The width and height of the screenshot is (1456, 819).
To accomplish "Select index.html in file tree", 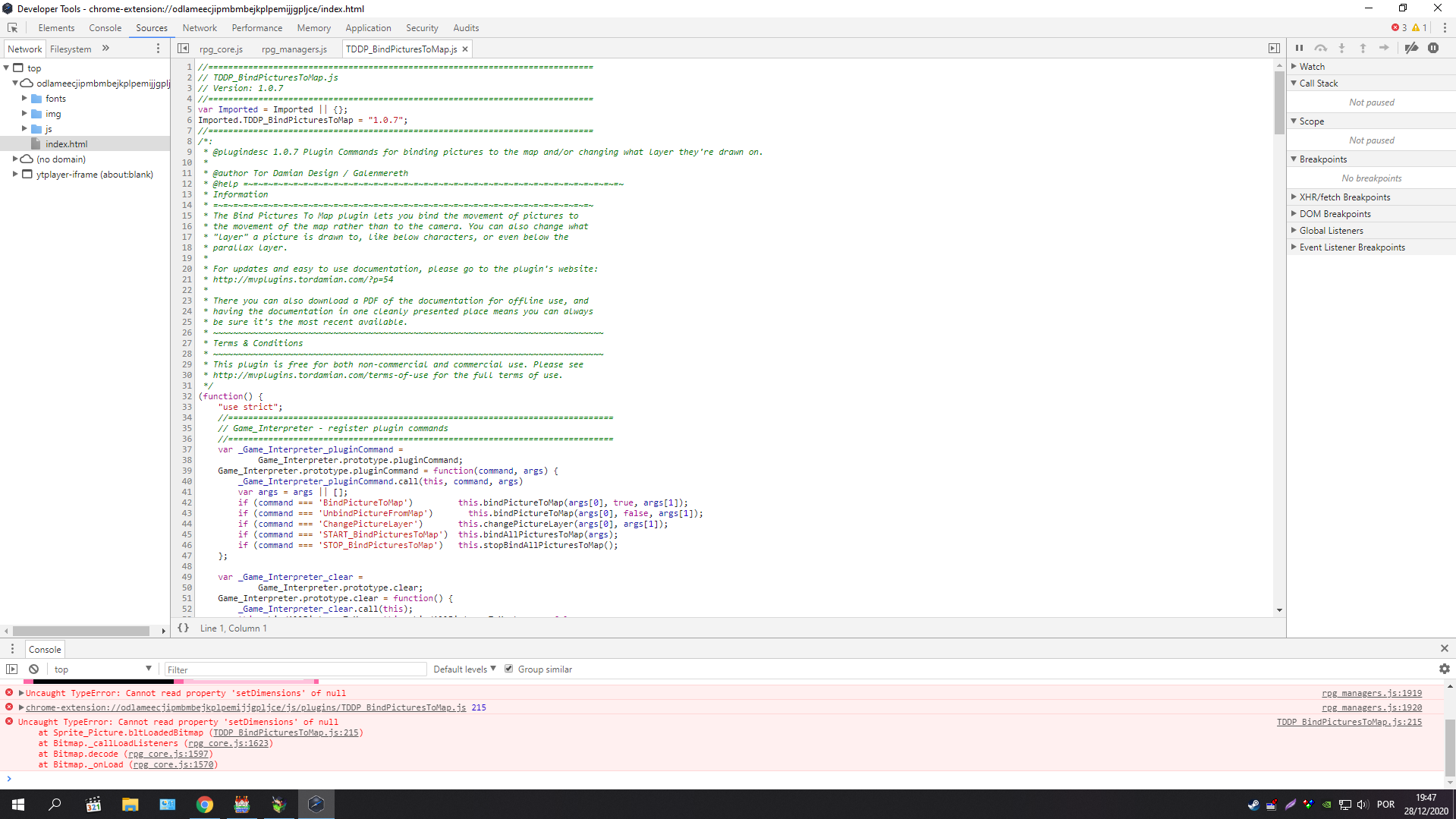I will [x=66, y=143].
